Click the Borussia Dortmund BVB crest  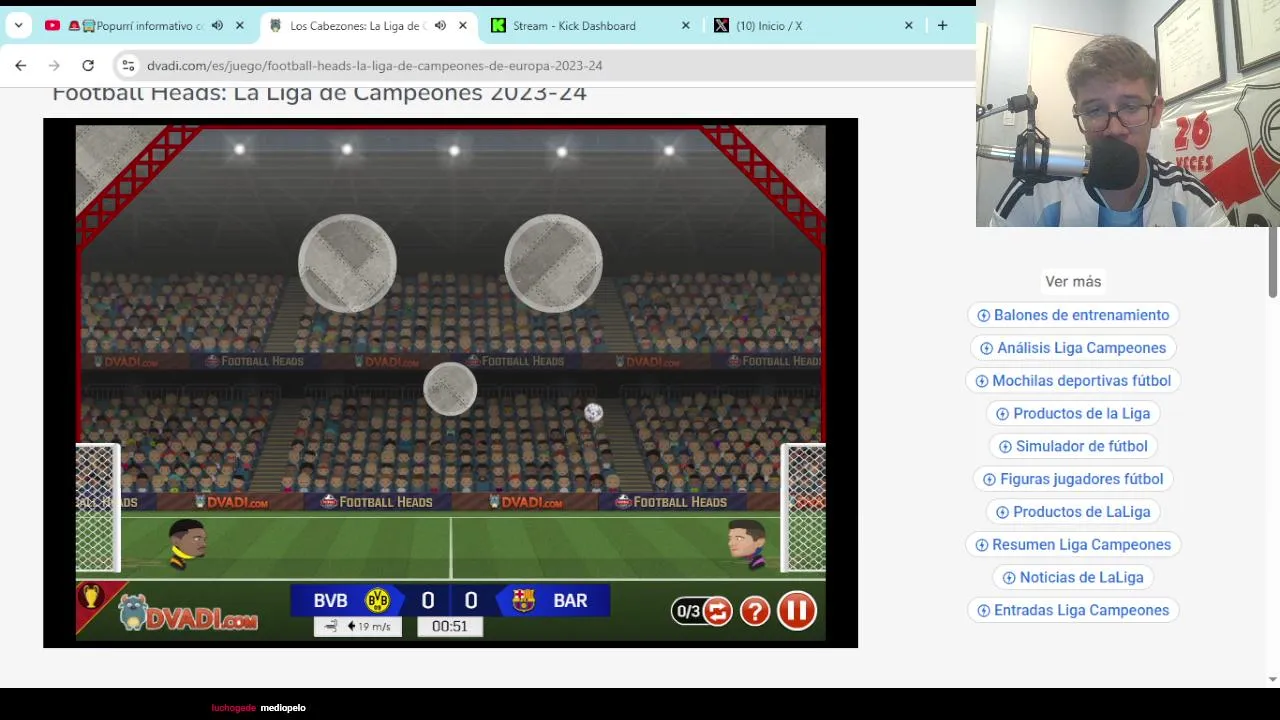pyautogui.click(x=378, y=600)
